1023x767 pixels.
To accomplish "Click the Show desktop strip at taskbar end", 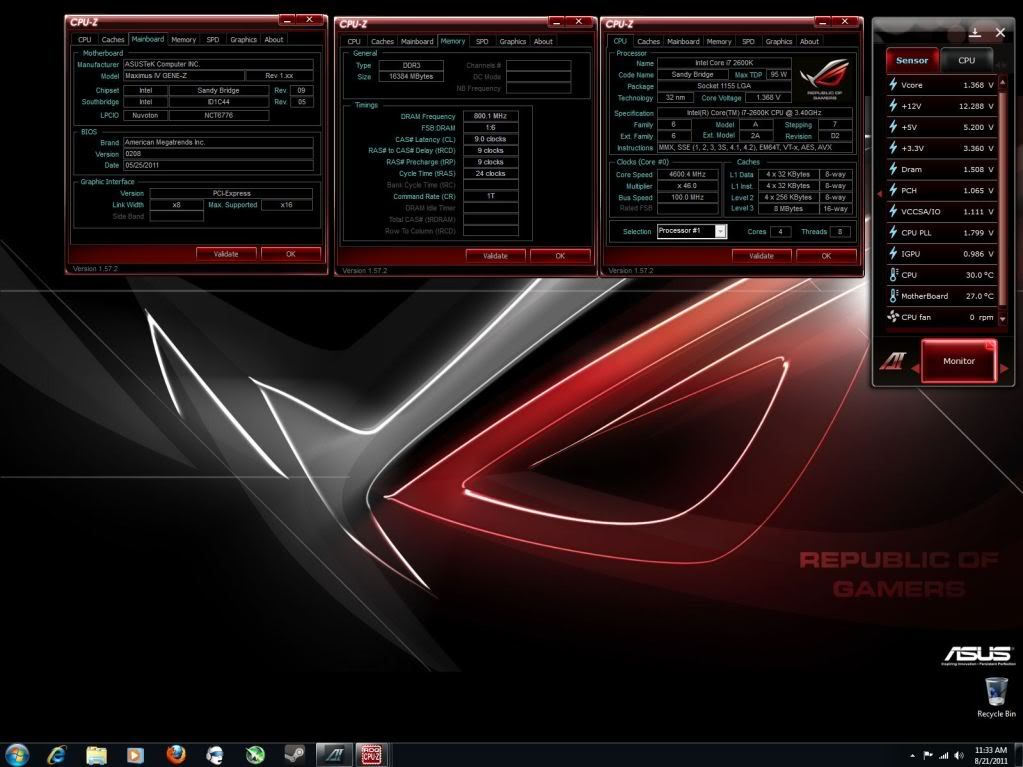I will pyautogui.click(x=1018, y=755).
